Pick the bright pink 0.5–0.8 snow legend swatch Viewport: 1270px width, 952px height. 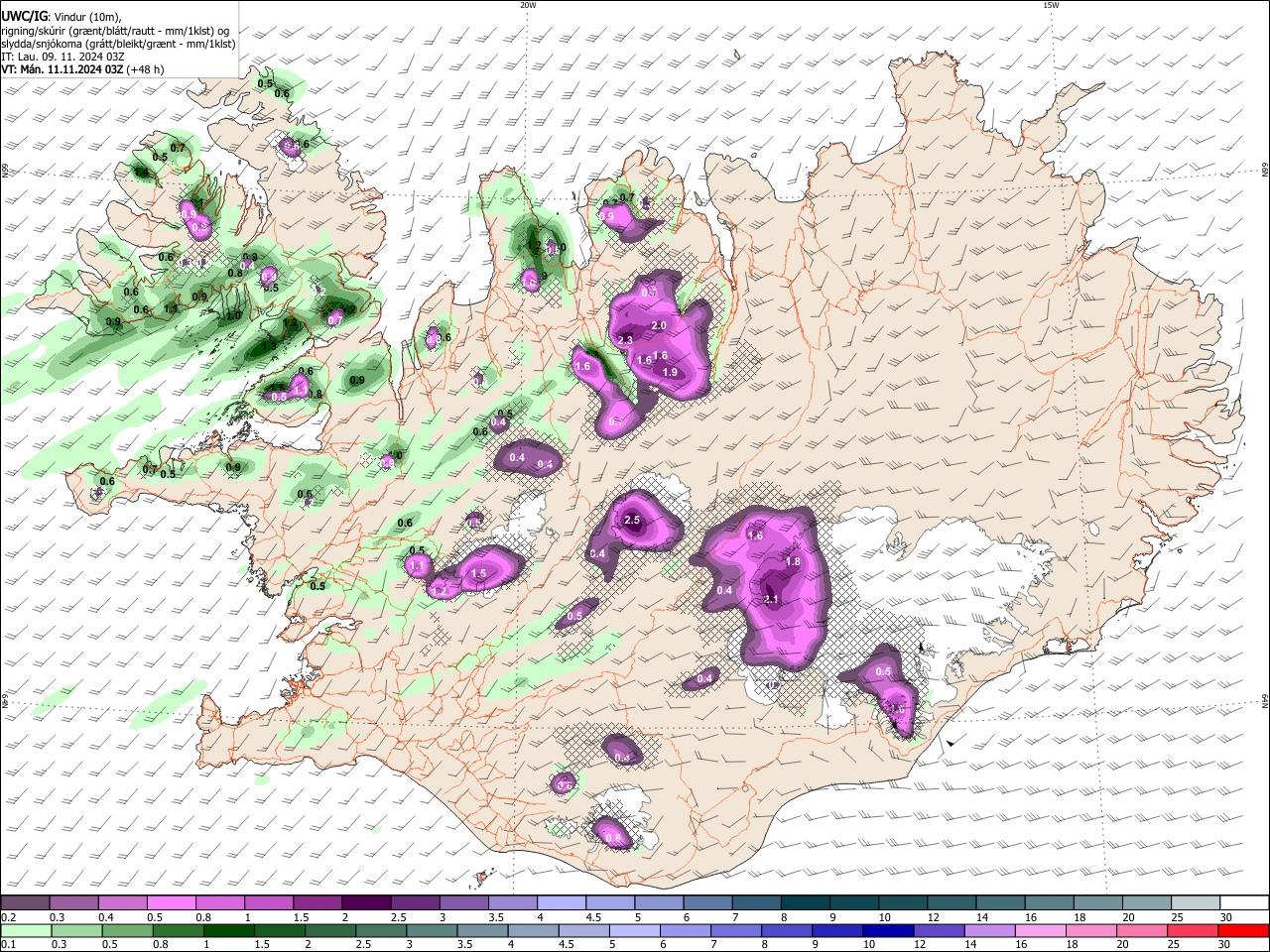pyautogui.click(x=171, y=903)
